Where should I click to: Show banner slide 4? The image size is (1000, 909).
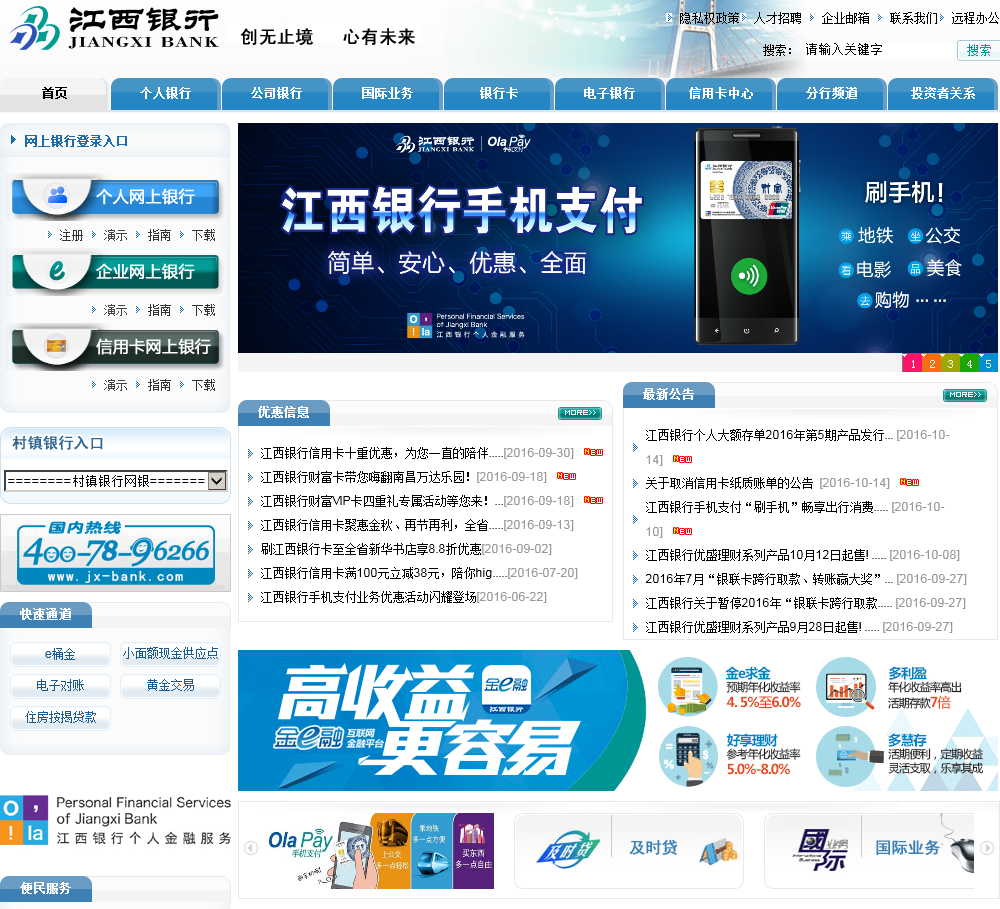click(969, 363)
